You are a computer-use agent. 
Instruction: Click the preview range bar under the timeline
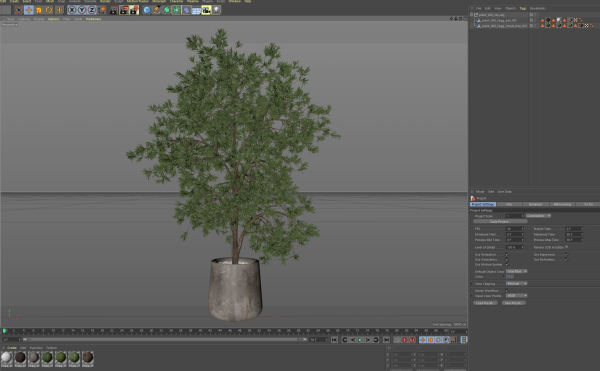[165, 339]
